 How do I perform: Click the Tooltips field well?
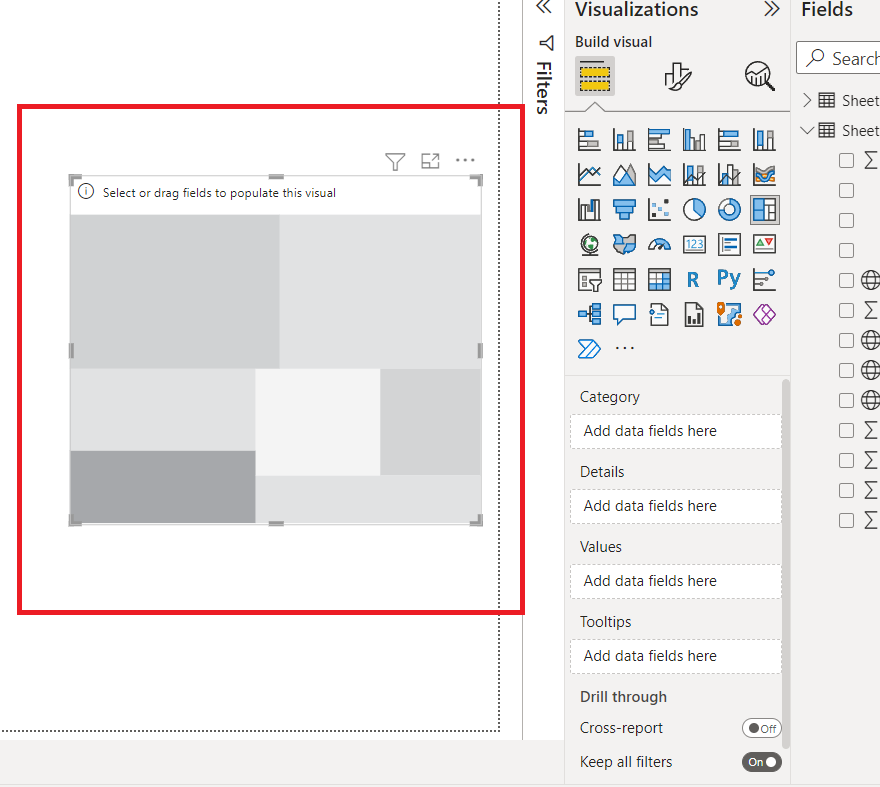[x=676, y=656]
